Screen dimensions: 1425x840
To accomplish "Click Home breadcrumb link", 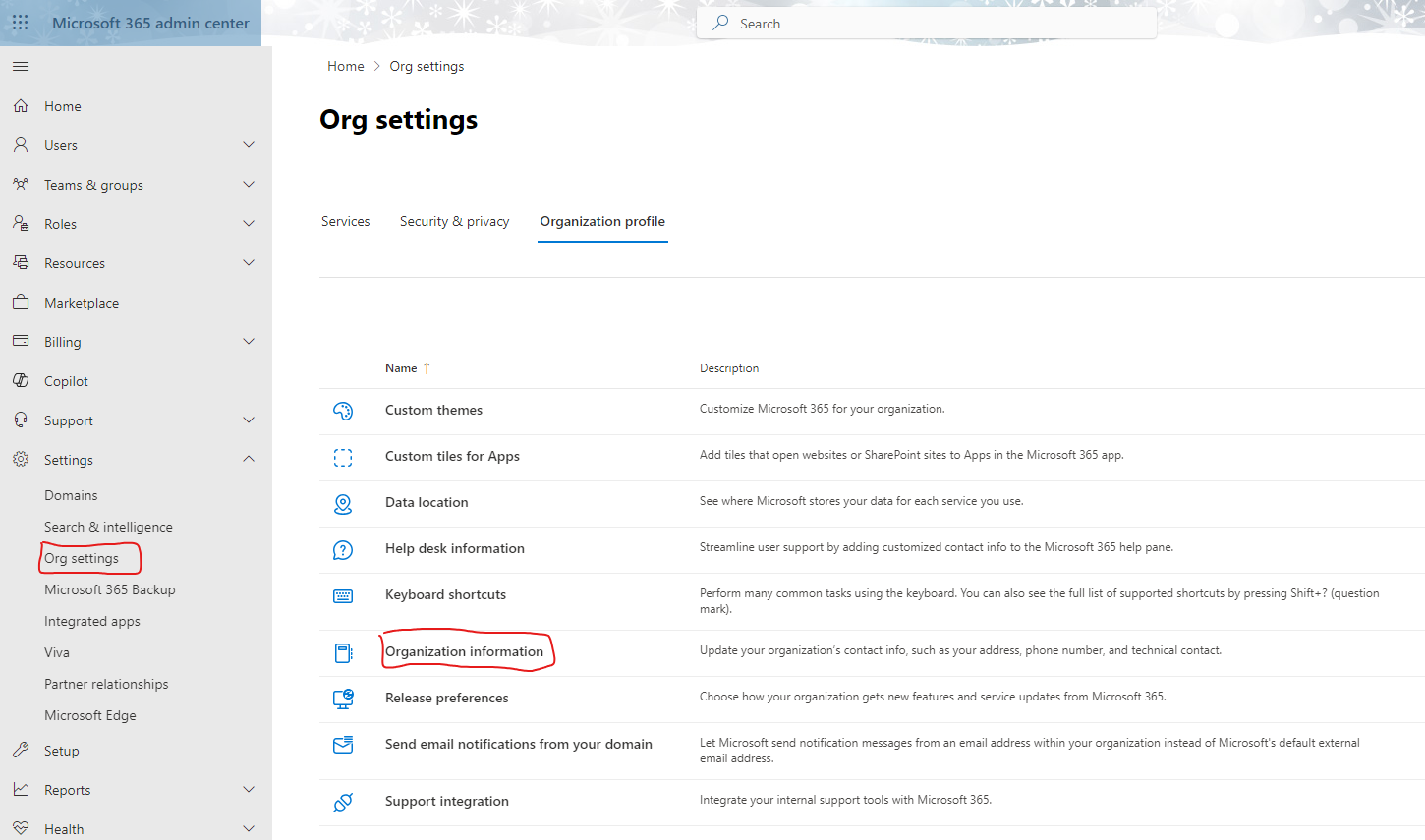I will pyautogui.click(x=346, y=66).
